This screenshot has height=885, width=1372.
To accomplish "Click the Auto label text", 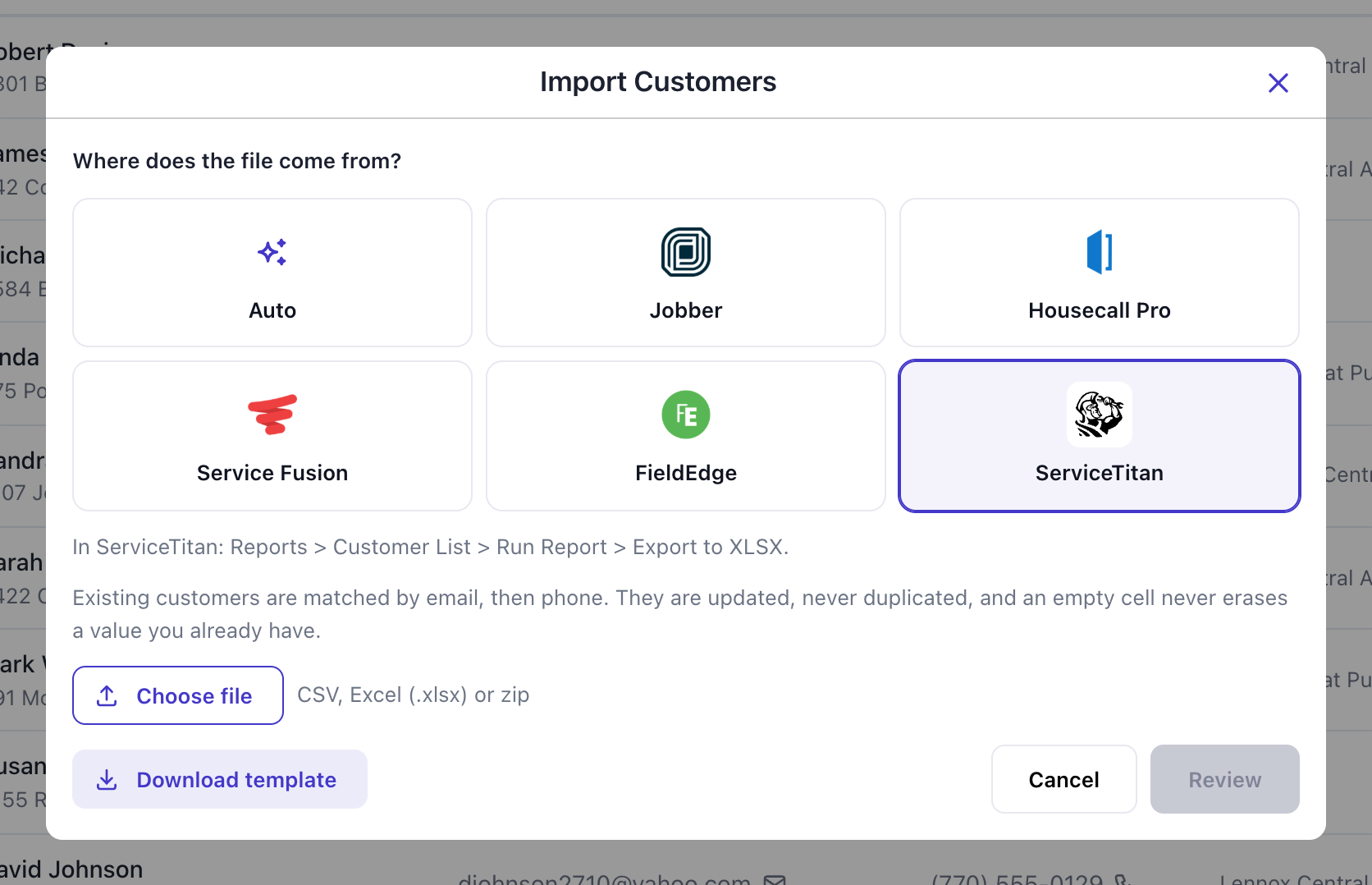I will [272, 310].
